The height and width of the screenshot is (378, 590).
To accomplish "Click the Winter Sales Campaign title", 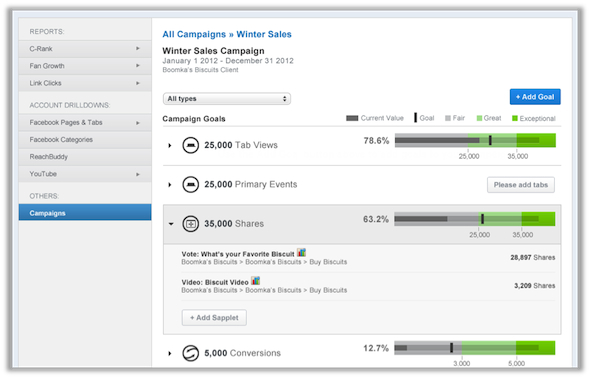I will [x=213, y=51].
